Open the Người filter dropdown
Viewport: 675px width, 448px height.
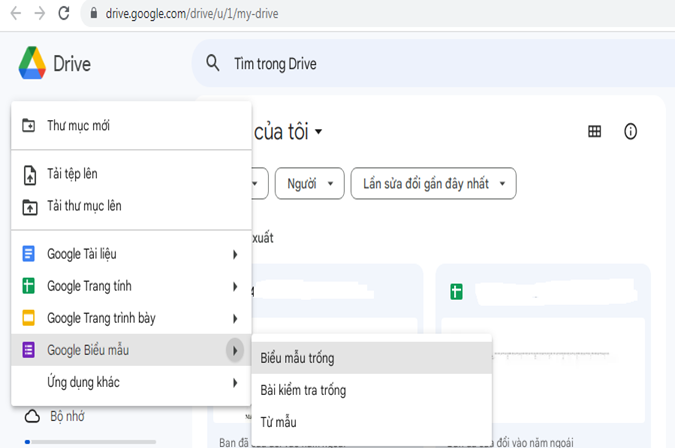point(310,183)
